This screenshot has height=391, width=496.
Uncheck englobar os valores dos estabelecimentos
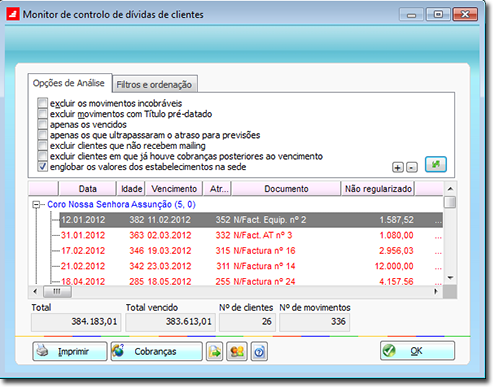tap(42, 167)
